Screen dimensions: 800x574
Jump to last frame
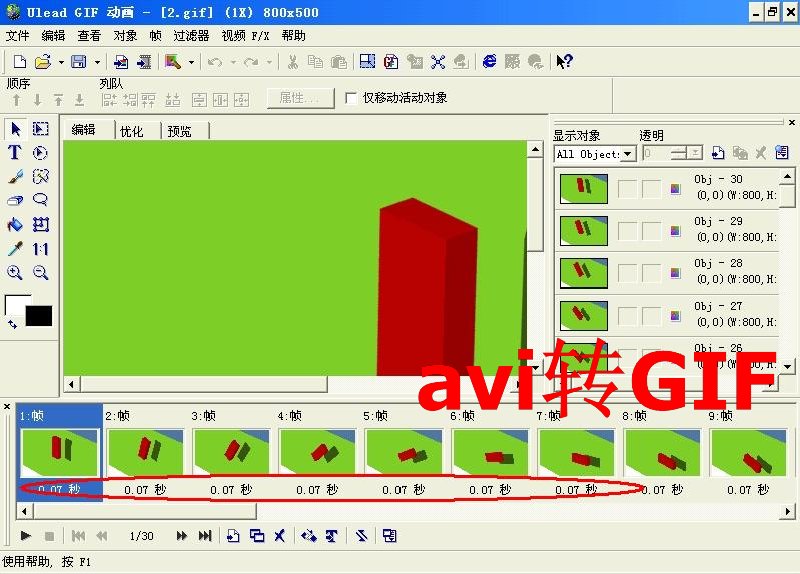(205, 536)
